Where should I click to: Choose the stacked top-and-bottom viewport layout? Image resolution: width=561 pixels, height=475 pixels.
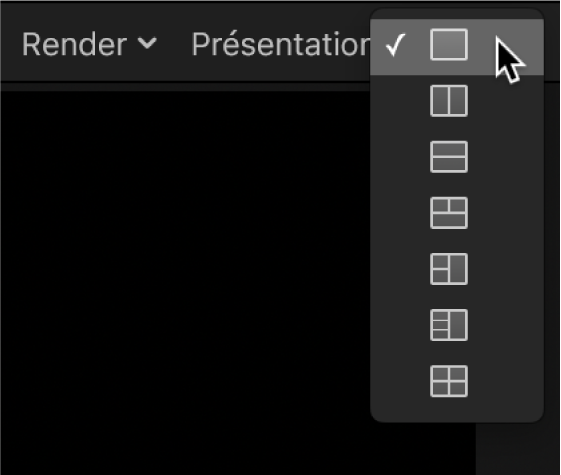coord(449,157)
